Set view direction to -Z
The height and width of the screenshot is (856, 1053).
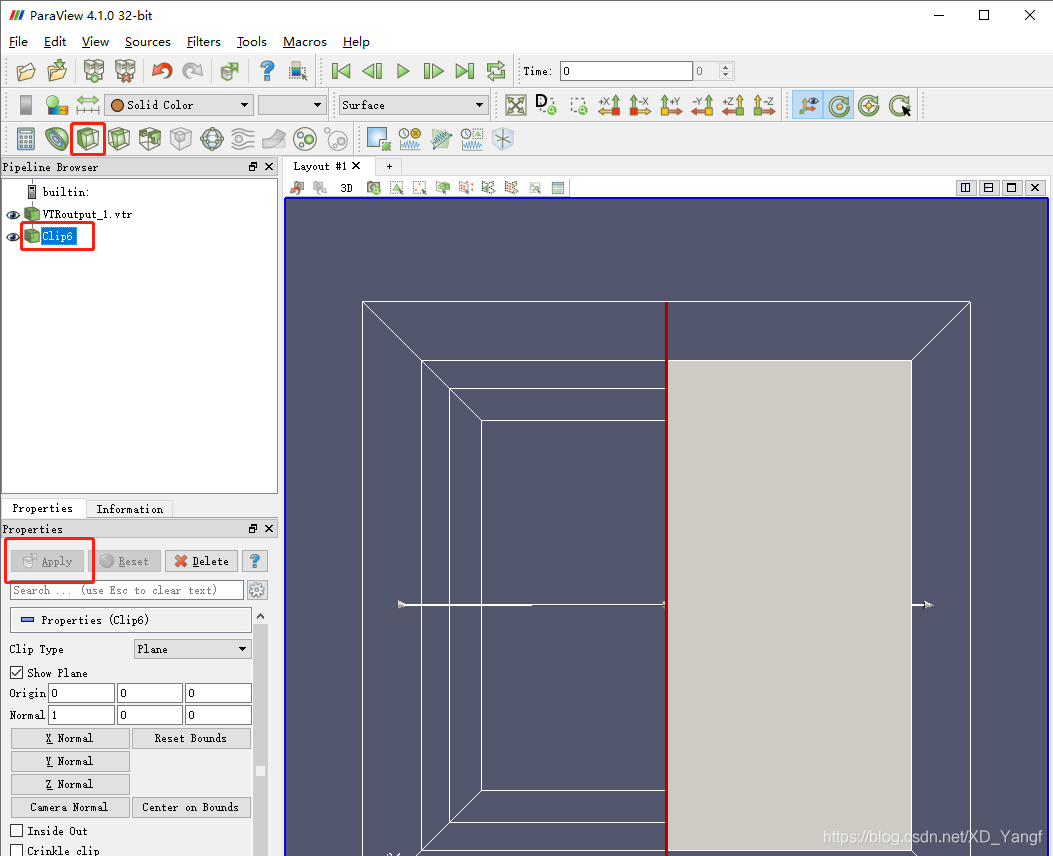764,105
